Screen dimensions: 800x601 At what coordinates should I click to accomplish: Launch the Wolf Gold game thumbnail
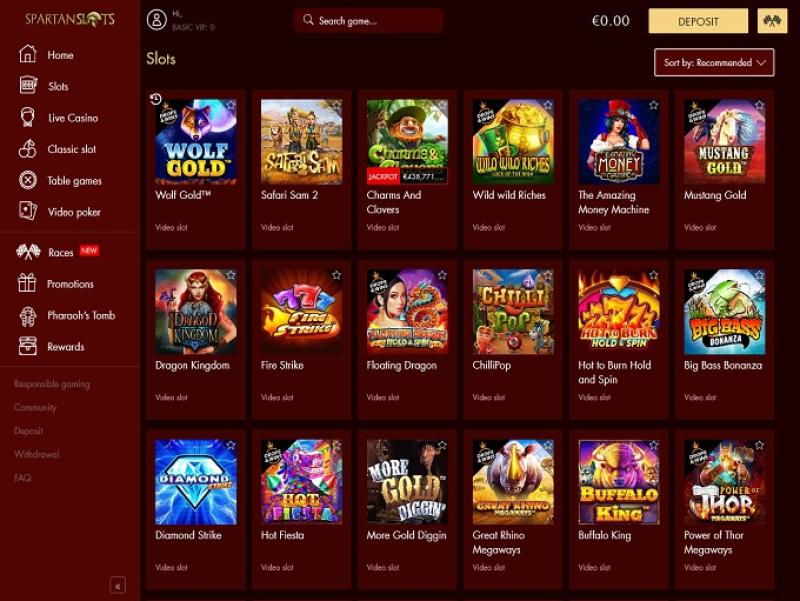[x=196, y=142]
